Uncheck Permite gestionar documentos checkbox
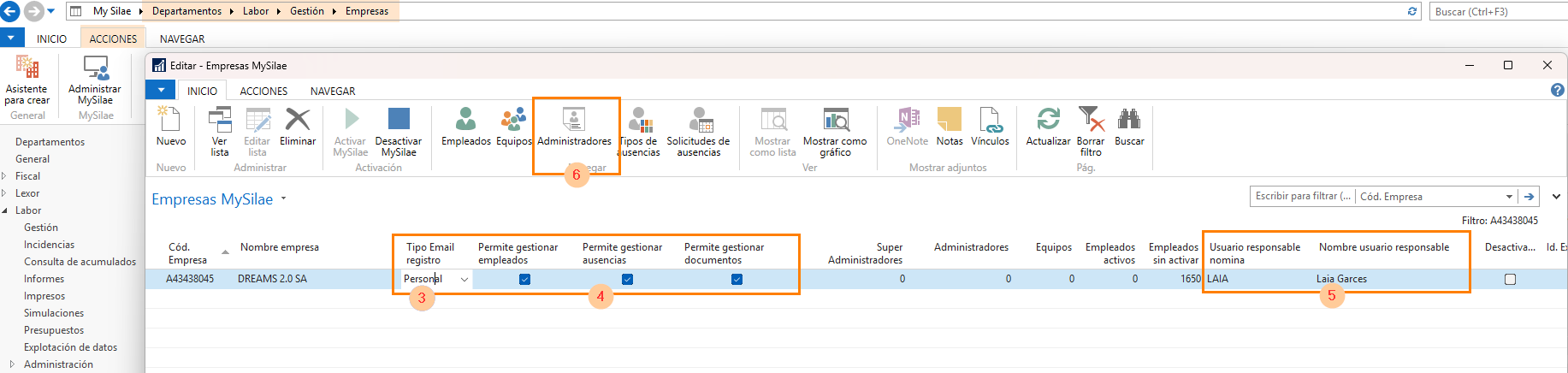1568x373 pixels. coord(737,279)
